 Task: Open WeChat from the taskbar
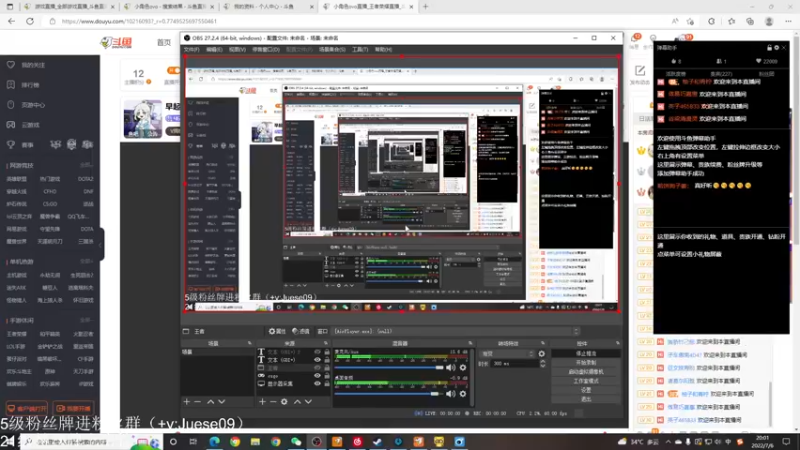[296, 441]
